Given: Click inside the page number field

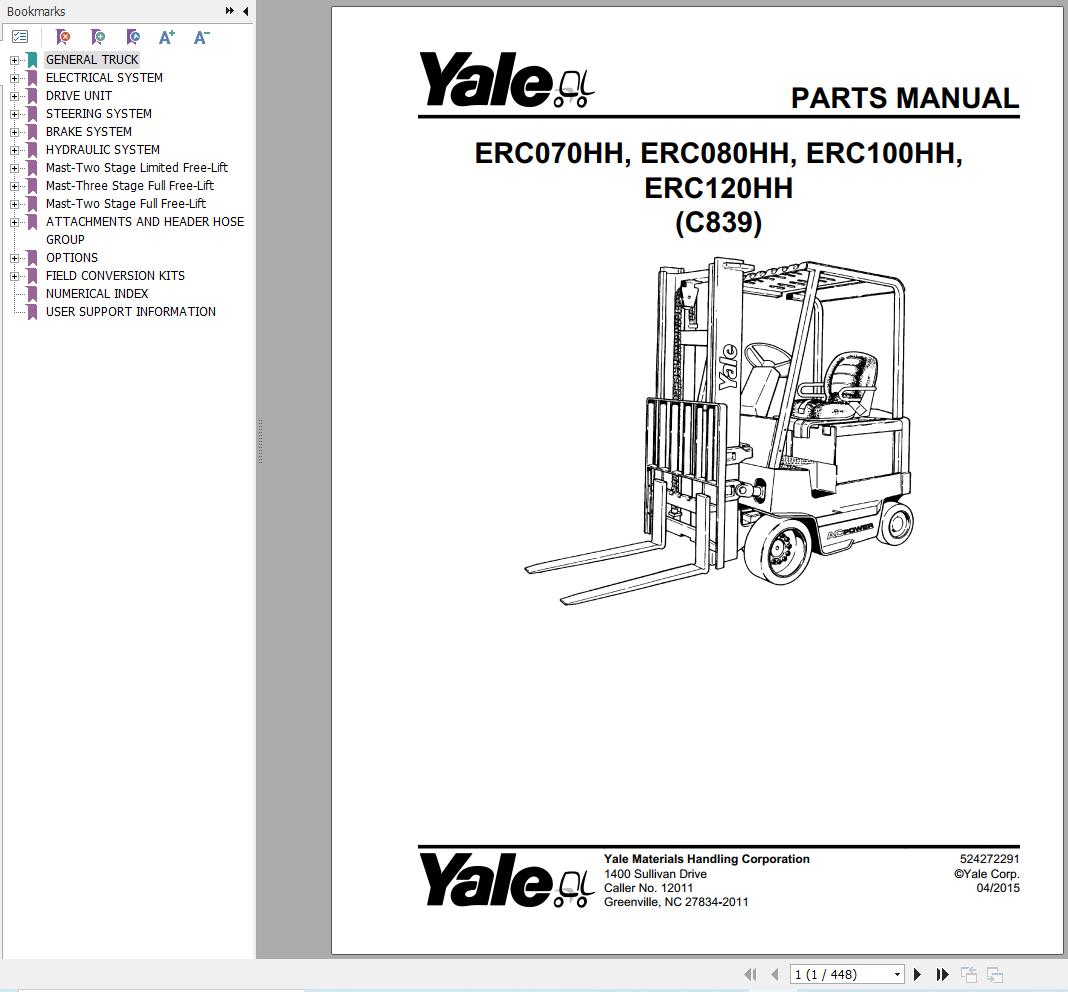Looking at the screenshot, I should click(x=840, y=973).
